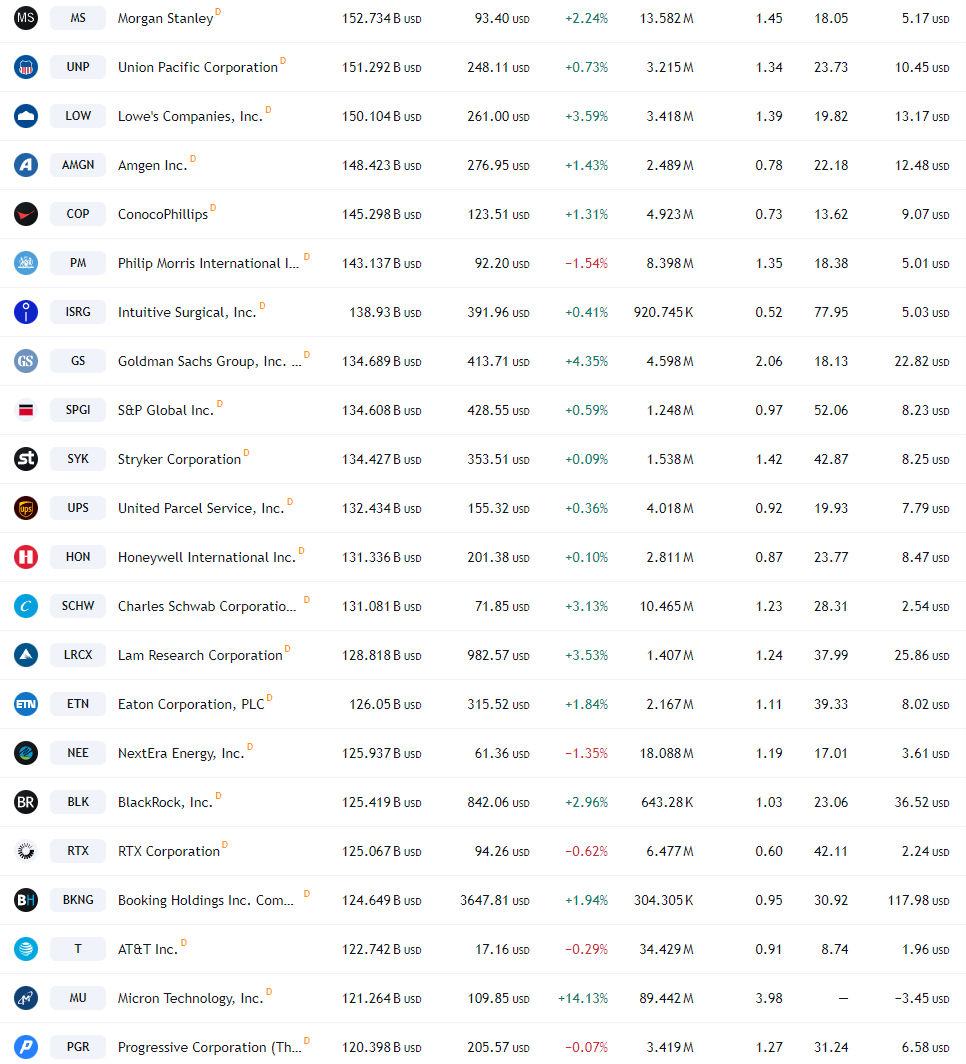Image resolution: width=966 pixels, height=1064 pixels.
Task: Select the AMGN ticker badge
Action: click(x=78, y=164)
